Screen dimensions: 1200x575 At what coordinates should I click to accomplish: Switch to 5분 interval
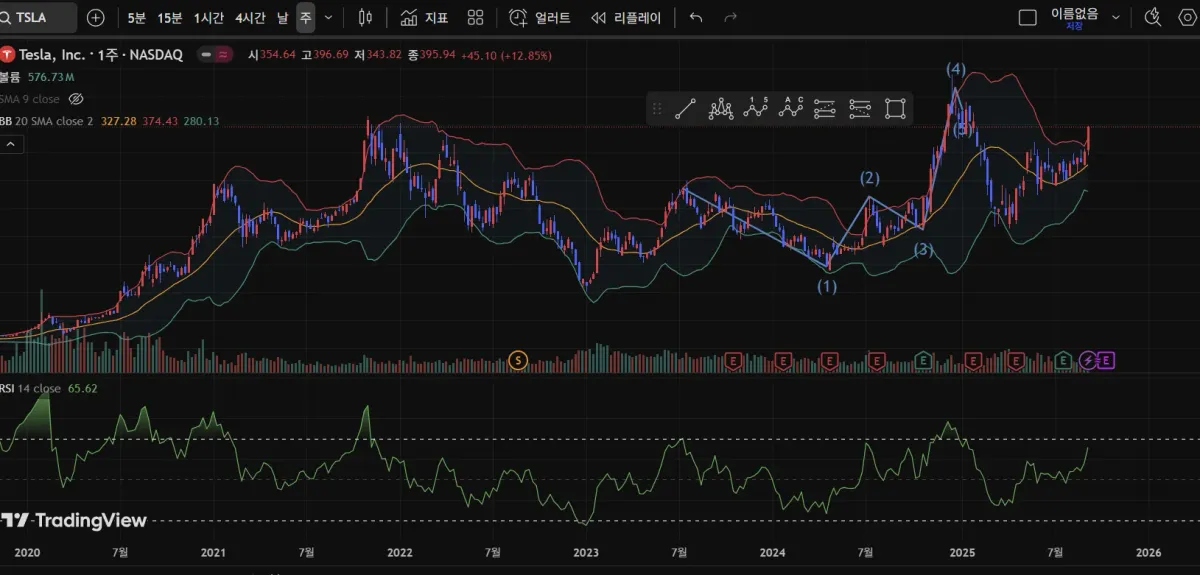136,17
